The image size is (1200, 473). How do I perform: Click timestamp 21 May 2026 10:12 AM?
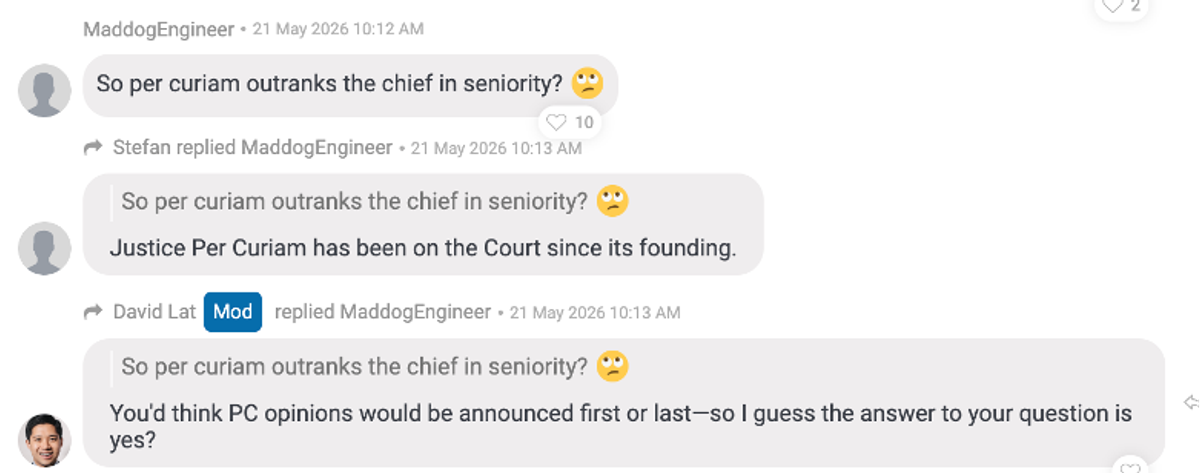[x=338, y=29]
